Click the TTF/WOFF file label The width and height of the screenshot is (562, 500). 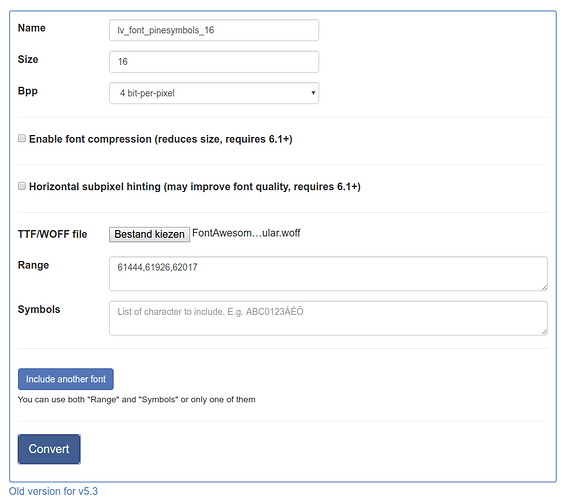point(53,234)
